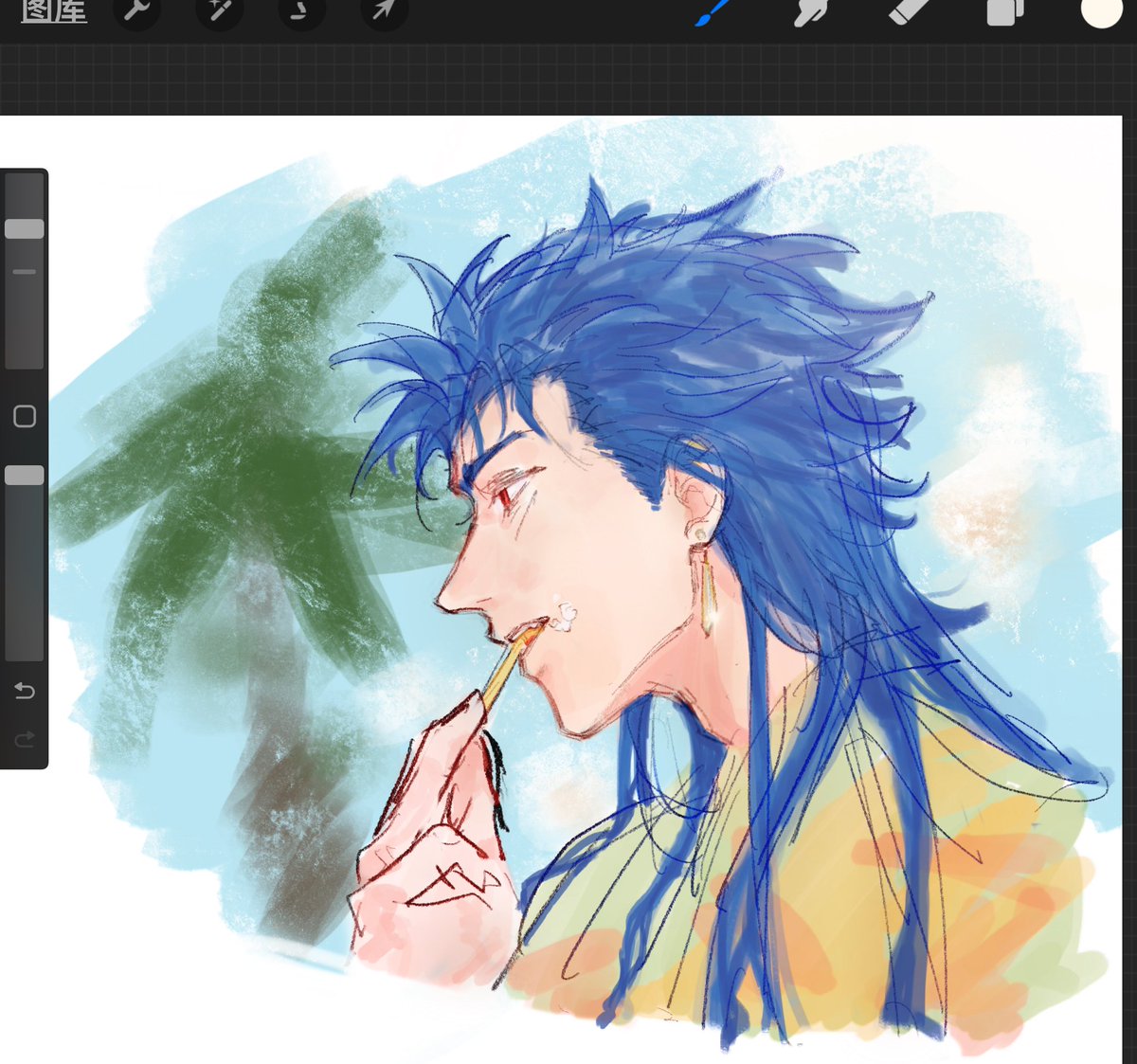Redo the stroke with the redo arrow

[25, 738]
